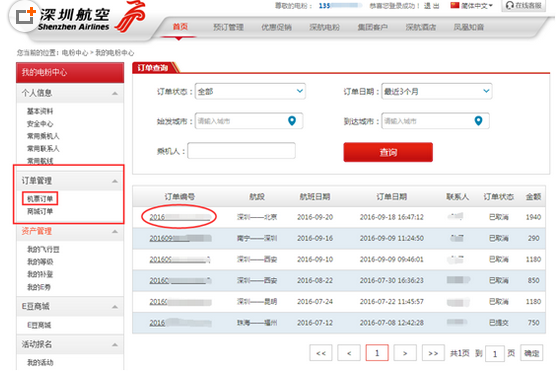Collapse the 个人信息 sidebar section

click(x=115, y=93)
